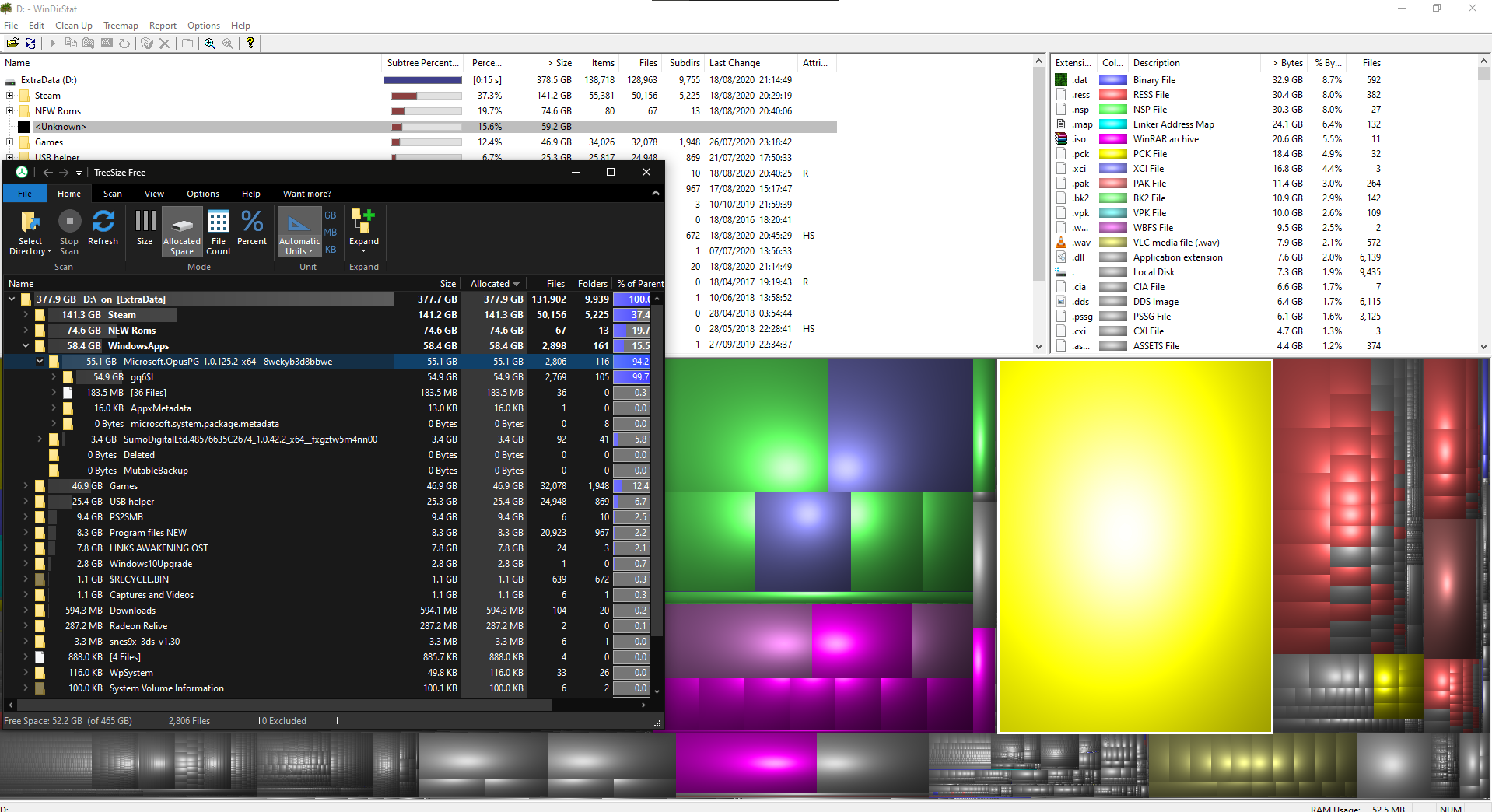Image resolution: width=1492 pixels, height=812 pixels.
Task: Expand the gq6$I folder in TreeSize
Action: click(x=54, y=377)
